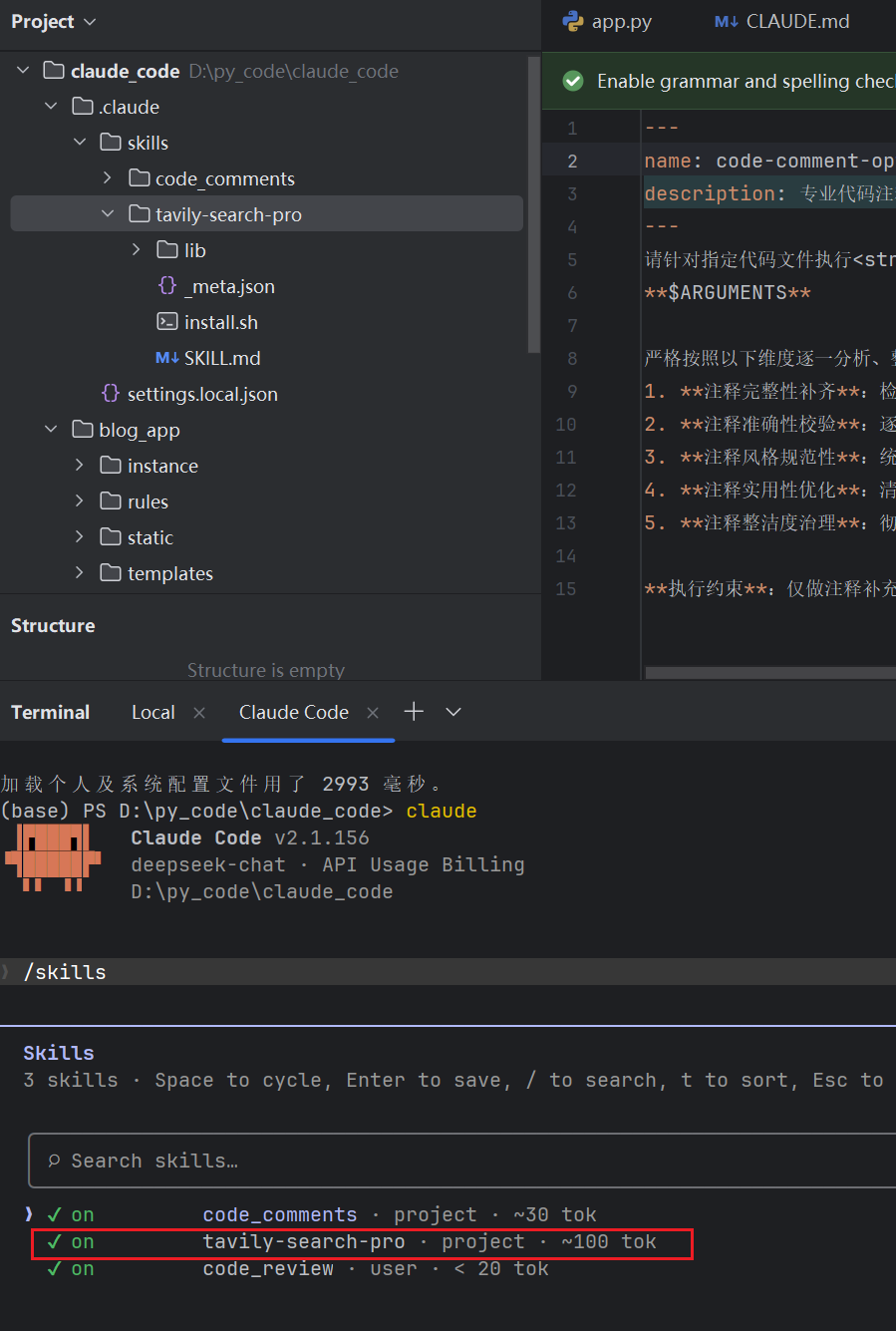The width and height of the screenshot is (896, 1331).
Task: Toggle the code_review skill on checkmark
Action: pyautogui.click(x=55, y=1268)
